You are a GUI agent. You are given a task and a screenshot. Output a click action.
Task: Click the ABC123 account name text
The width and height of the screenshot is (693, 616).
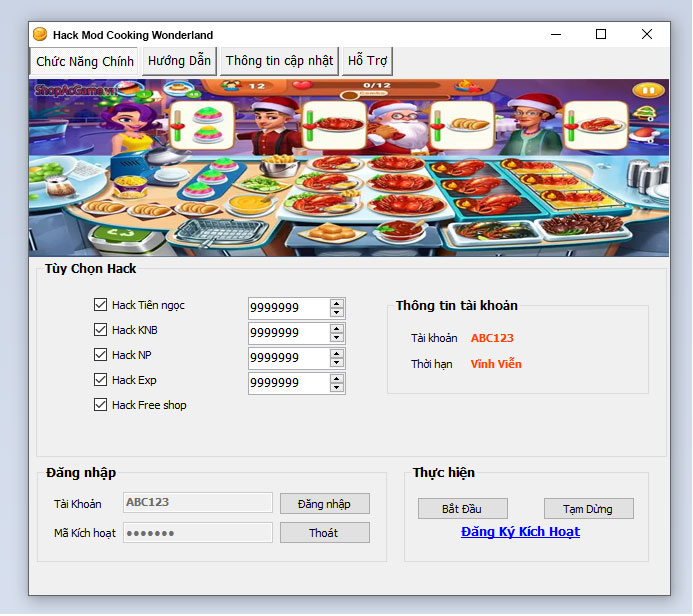click(x=492, y=338)
